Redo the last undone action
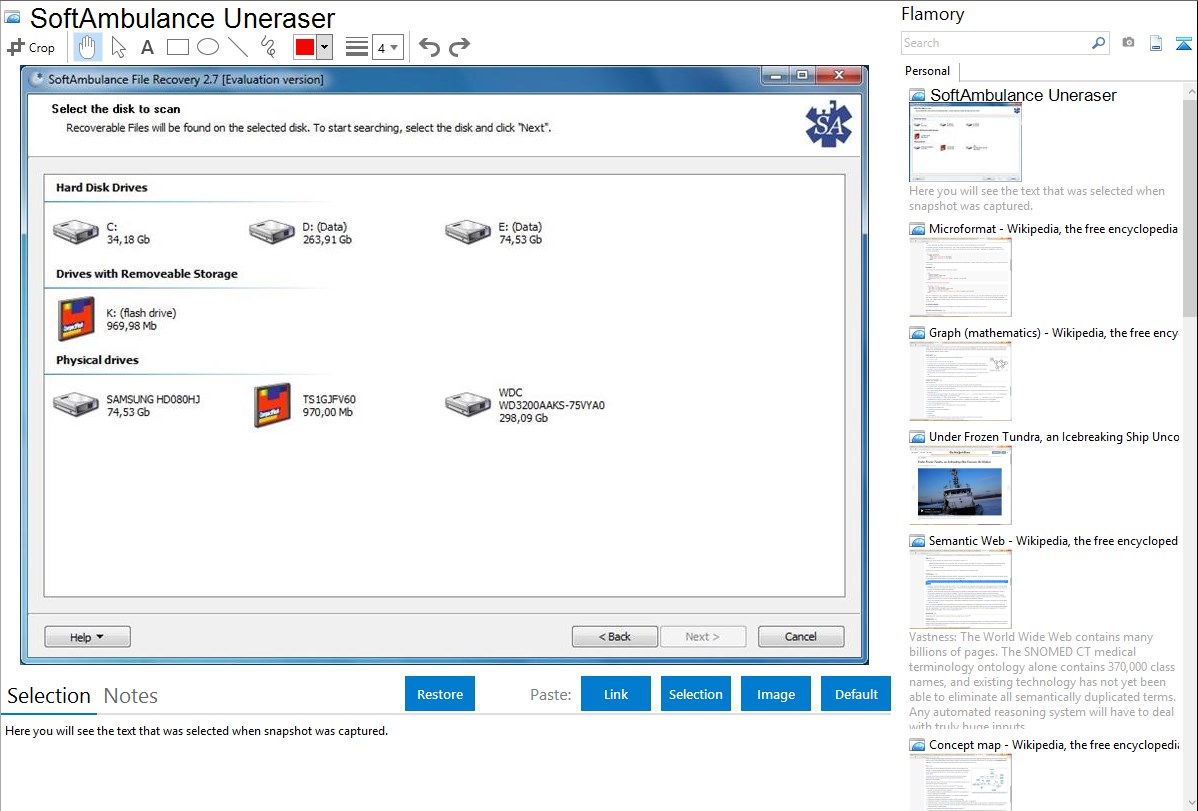1198x811 pixels. (459, 47)
